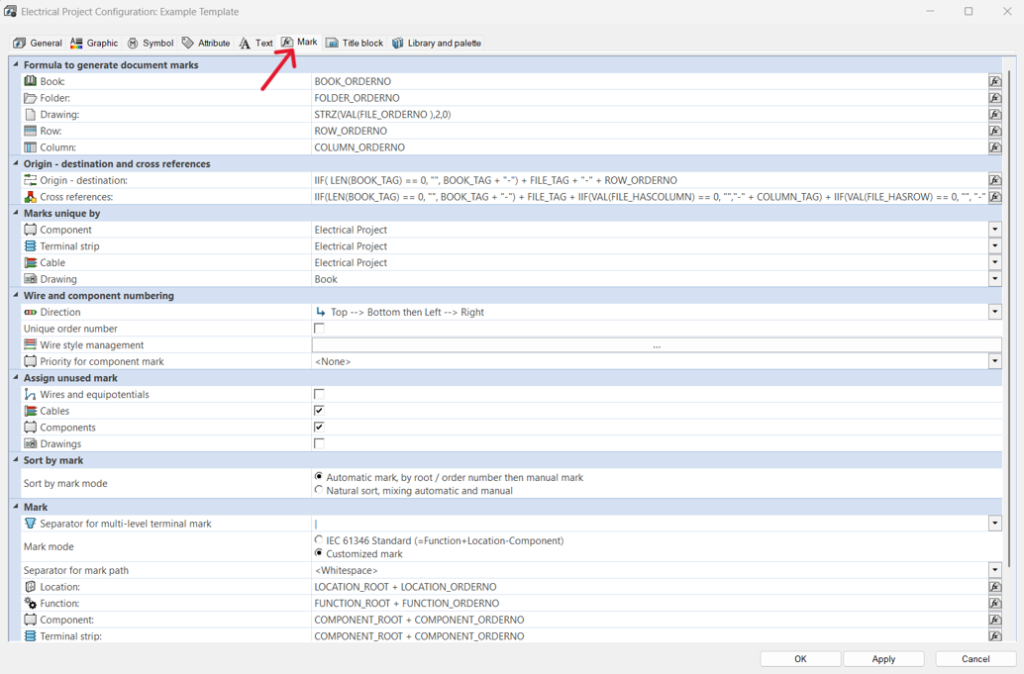The width and height of the screenshot is (1024, 674).
Task: Open the Library and palette tab
Action: (x=437, y=43)
